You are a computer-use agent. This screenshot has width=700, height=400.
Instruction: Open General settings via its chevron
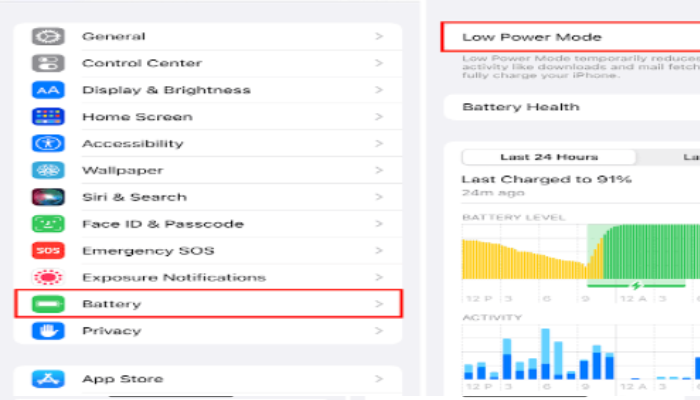tap(379, 36)
